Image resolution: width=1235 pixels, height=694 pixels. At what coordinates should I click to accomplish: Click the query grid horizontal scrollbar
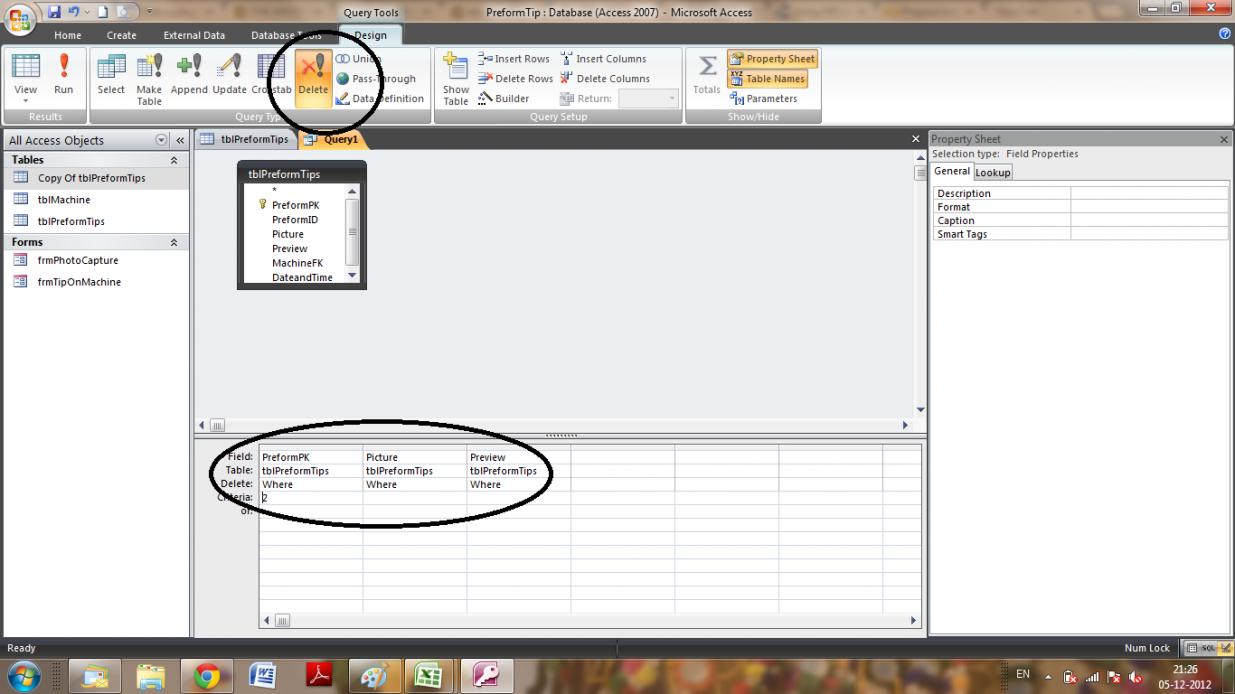click(x=589, y=620)
